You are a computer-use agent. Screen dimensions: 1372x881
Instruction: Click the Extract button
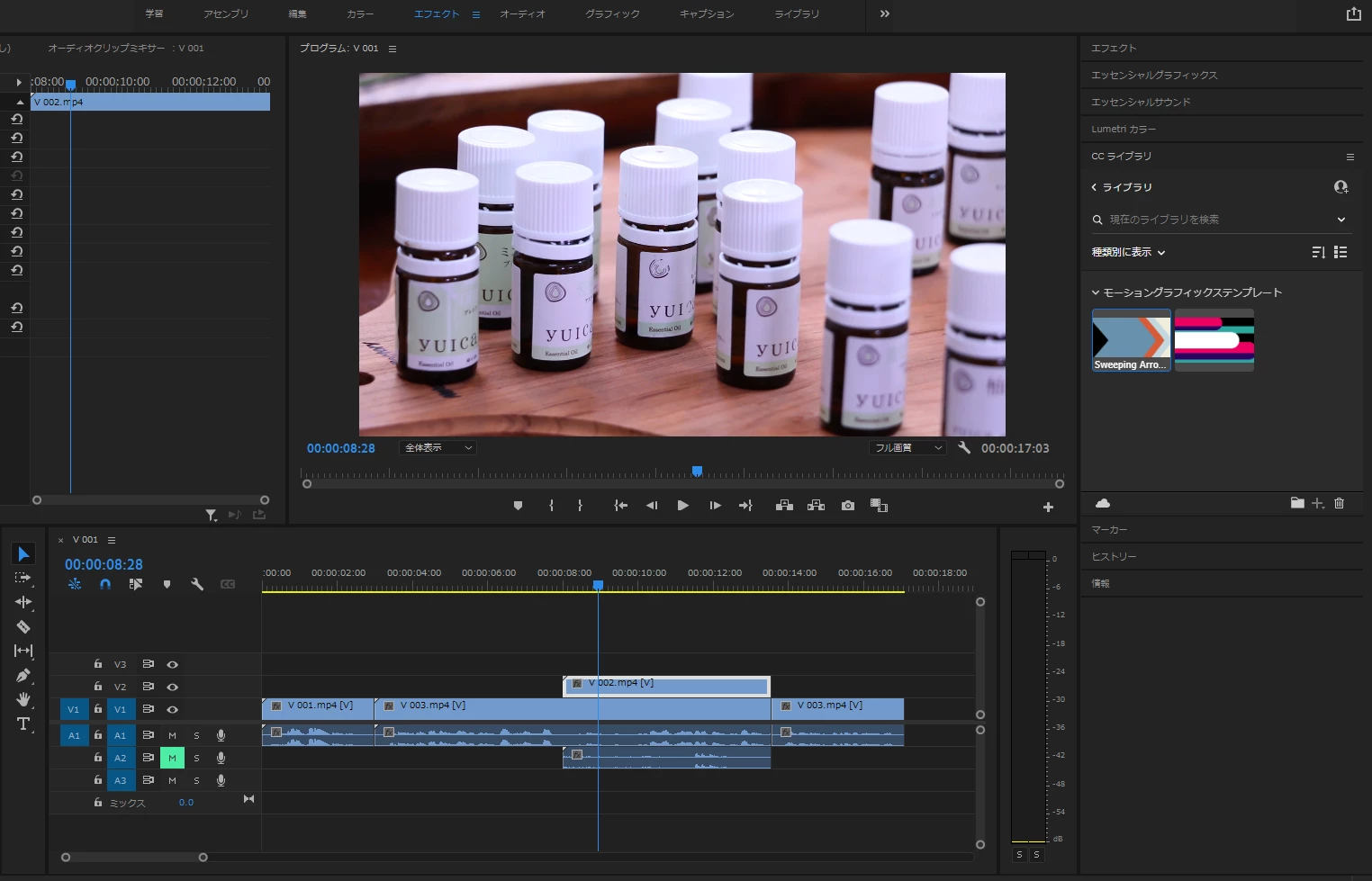click(817, 506)
